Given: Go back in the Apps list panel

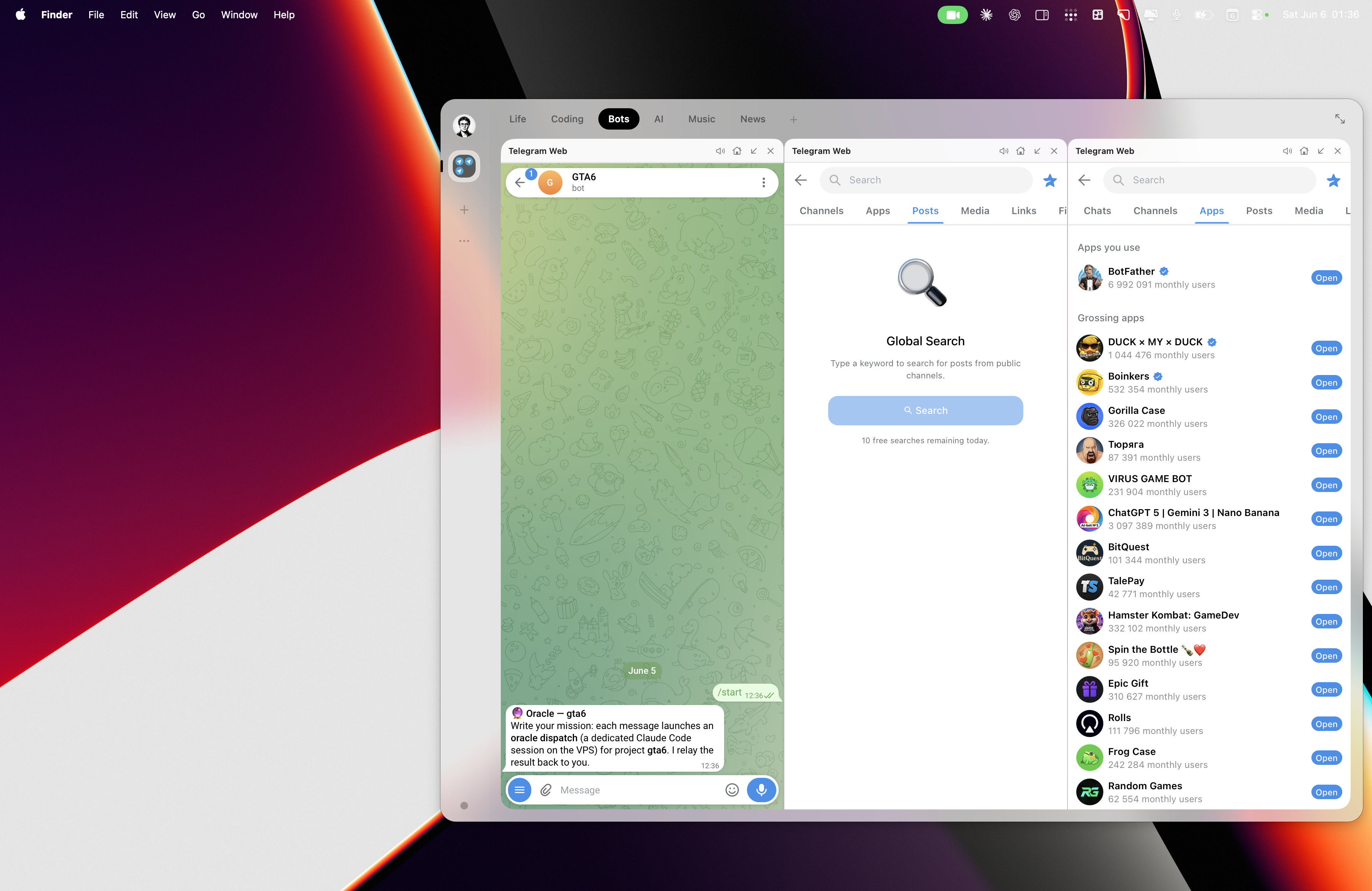Looking at the screenshot, I should (x=1084, y=180).
